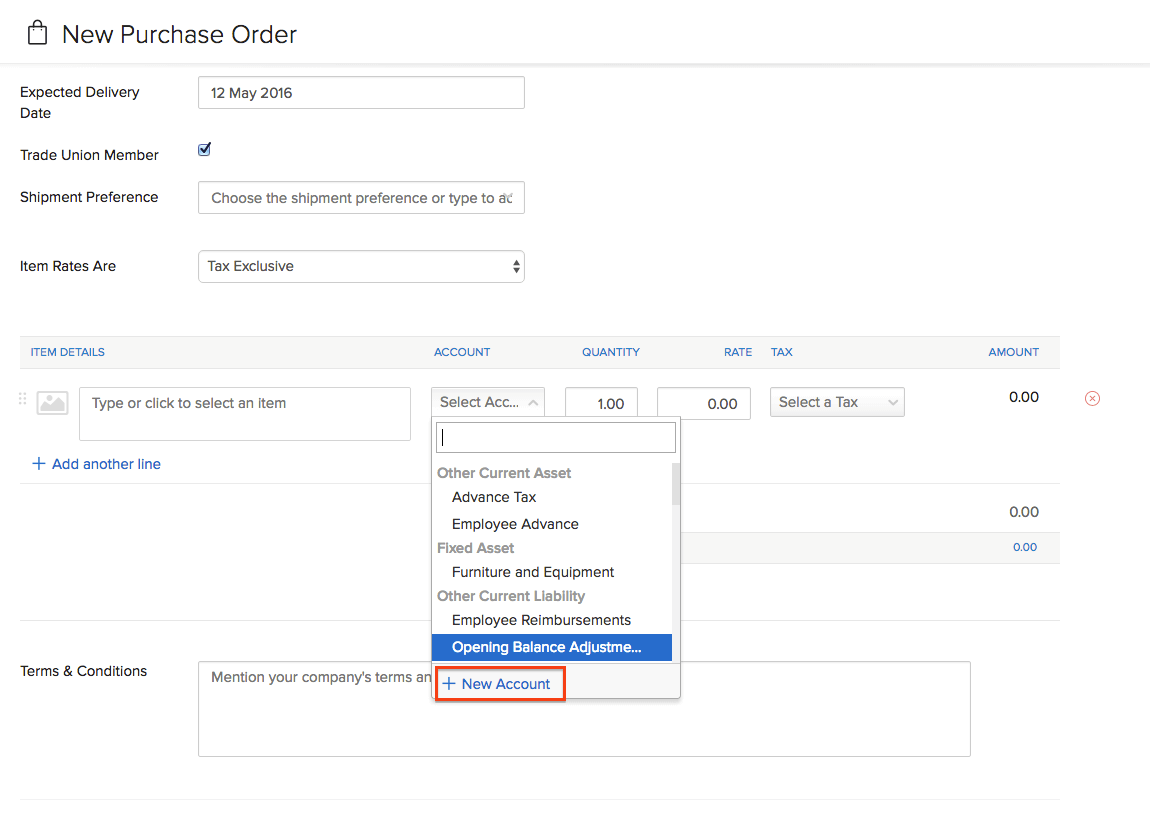Click the New Account button
Viewport: 1150px width, 814px height.
[499, 683]
